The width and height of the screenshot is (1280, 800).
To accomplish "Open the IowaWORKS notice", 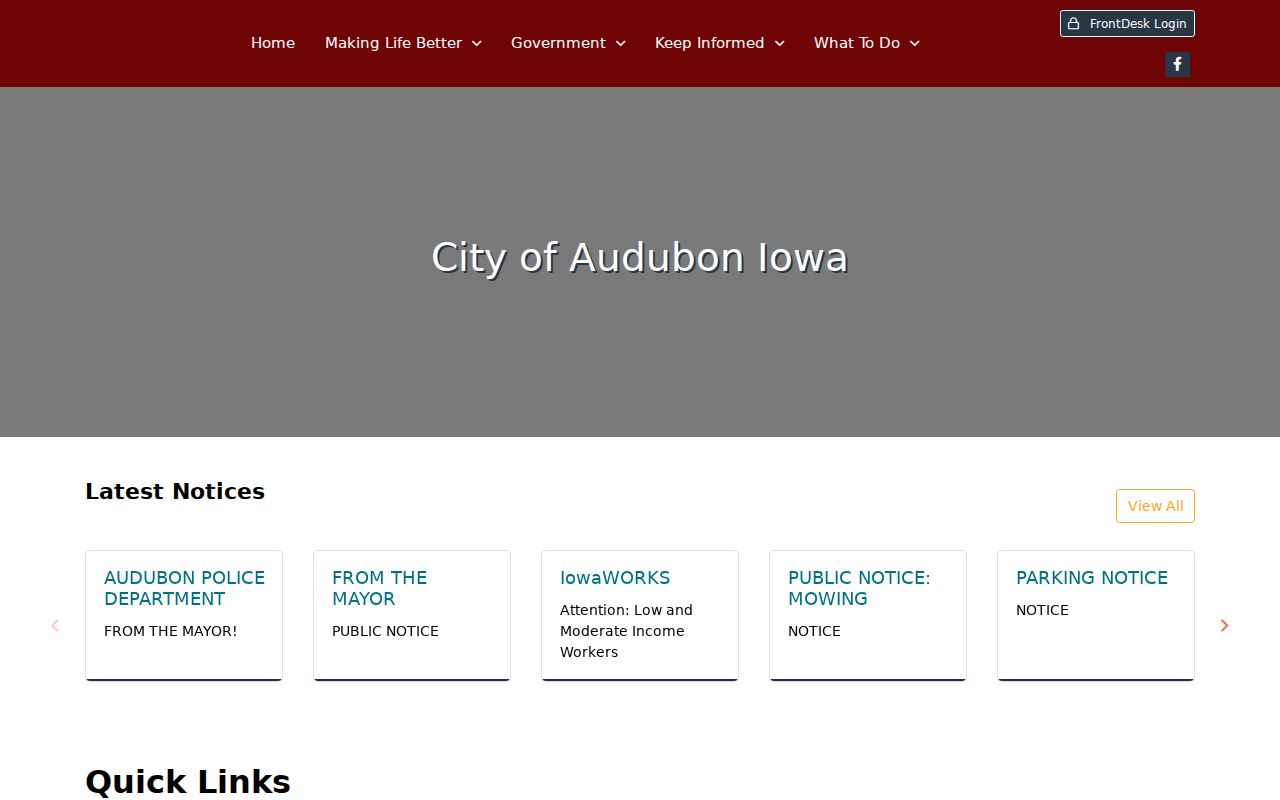I will pos(615,578).
